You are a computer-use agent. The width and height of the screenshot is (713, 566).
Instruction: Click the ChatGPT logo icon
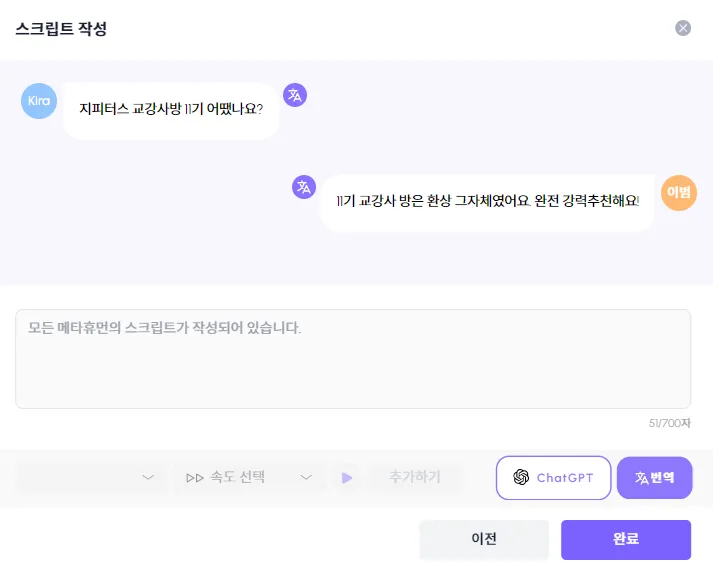pos(521,477)
